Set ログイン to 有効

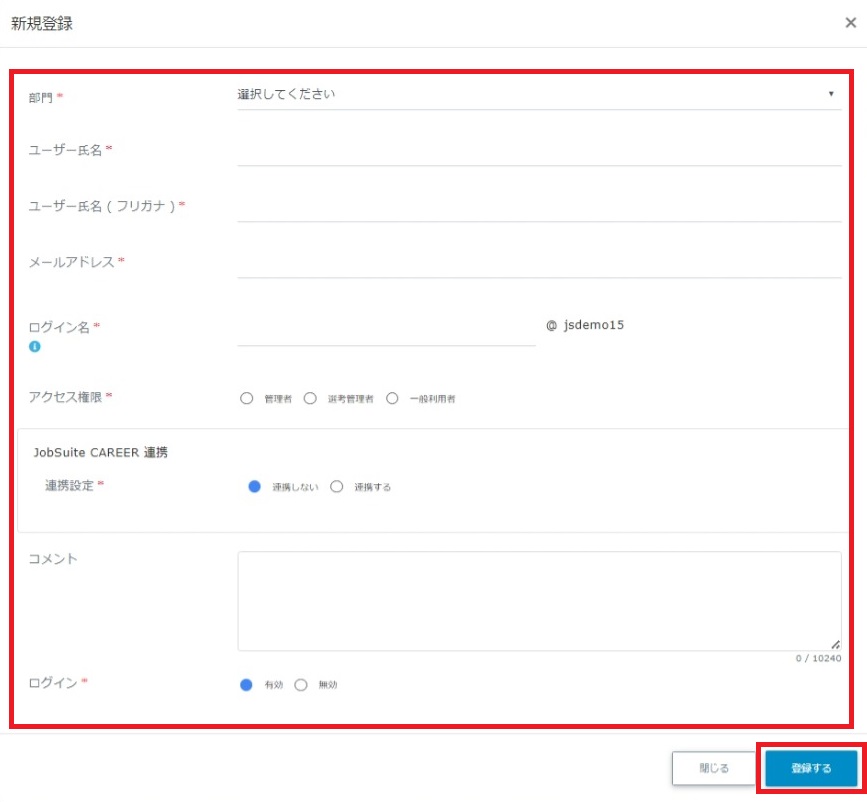247,685
